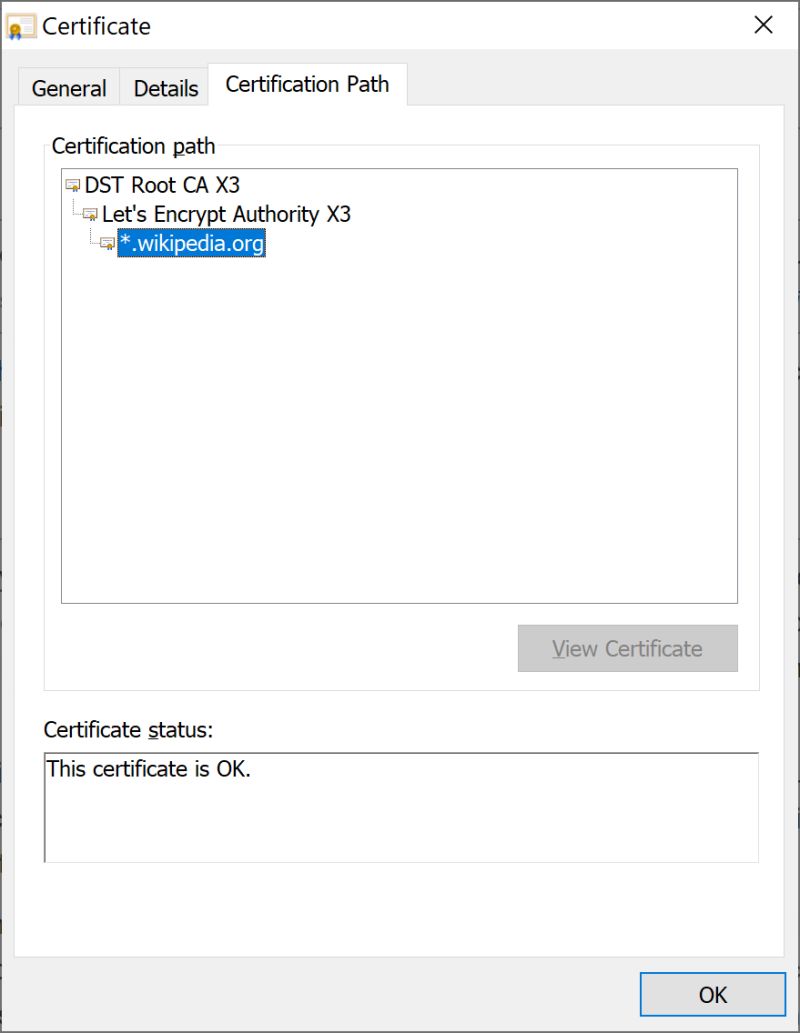Select the *.wikipedia.org entry
This screenshot has width=800, height=1033.
[192, 243]
